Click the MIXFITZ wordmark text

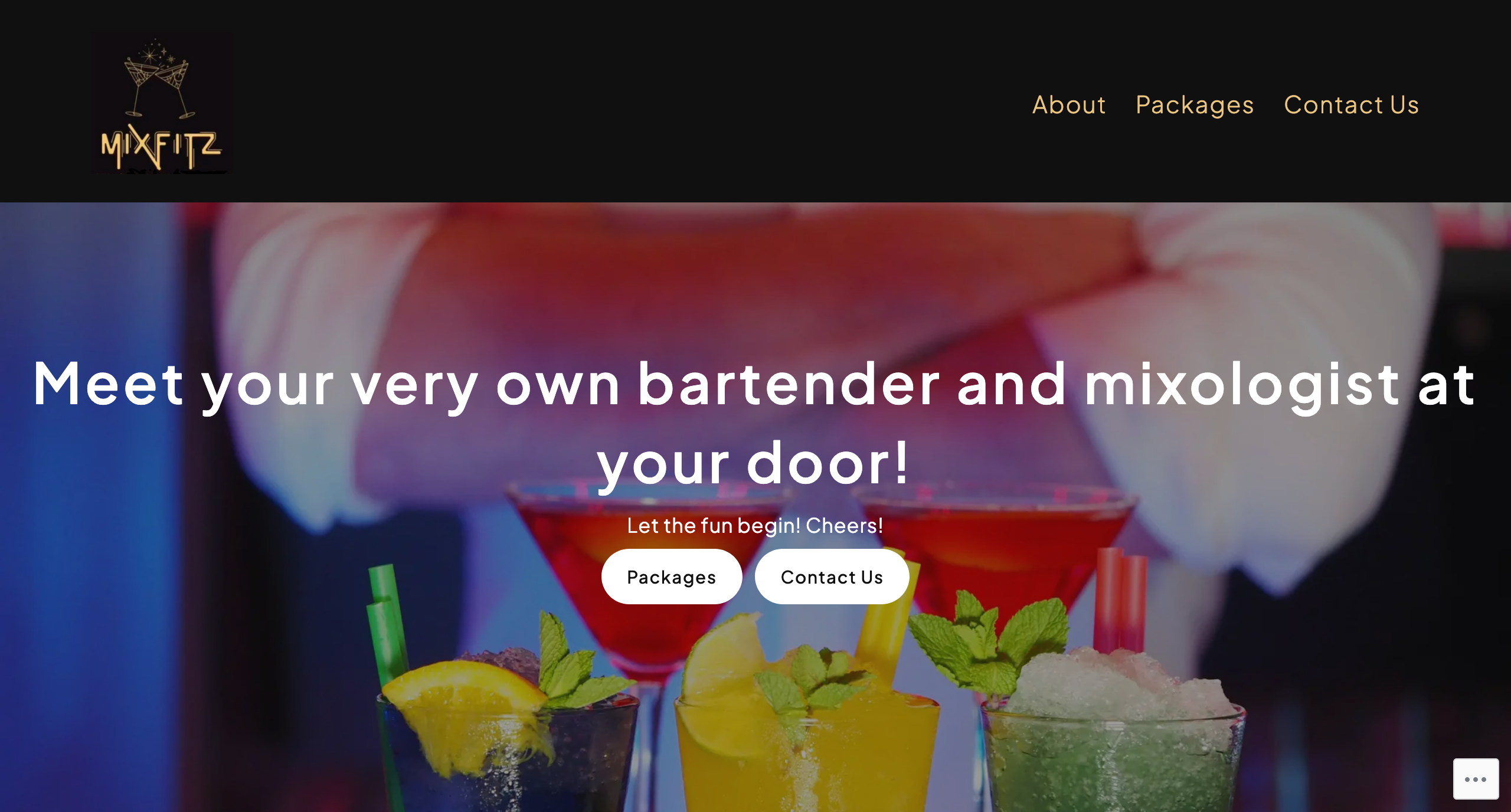(x=161, y=148)
